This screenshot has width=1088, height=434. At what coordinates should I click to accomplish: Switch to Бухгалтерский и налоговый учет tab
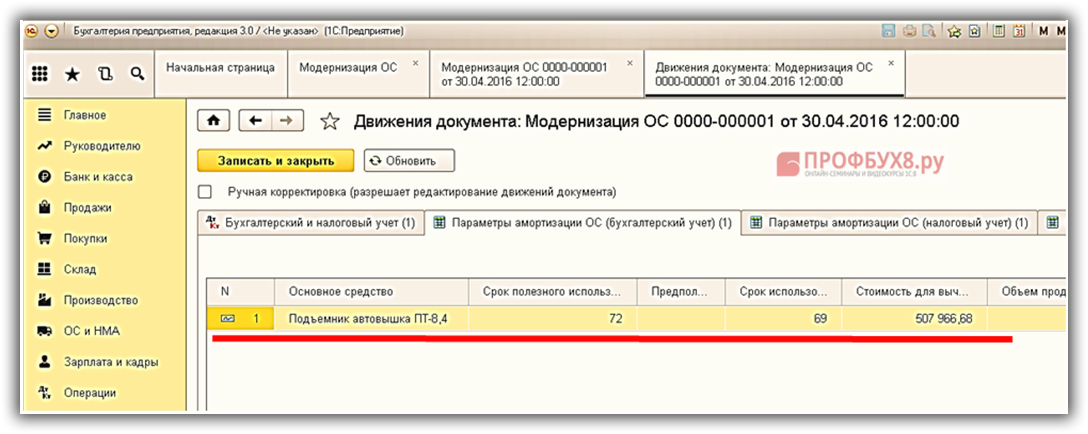coord(310,223)
